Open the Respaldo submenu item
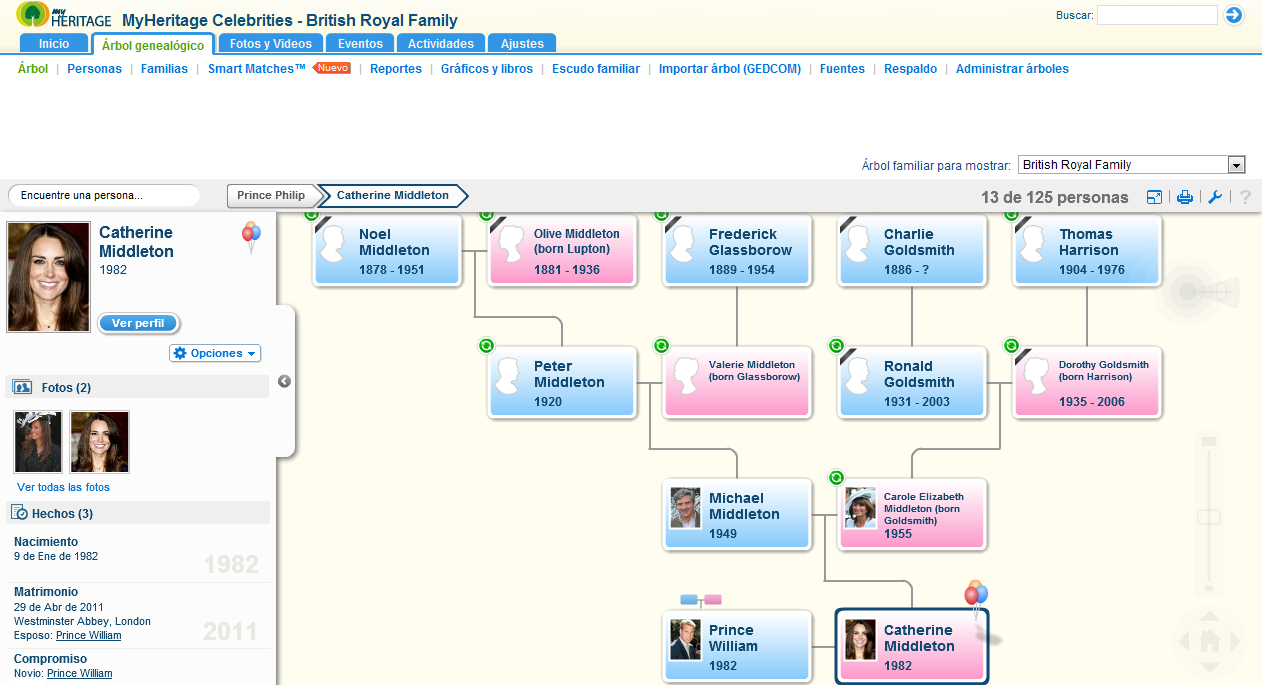Viewport: 1262px width, 685px height. tap(911, 69)
